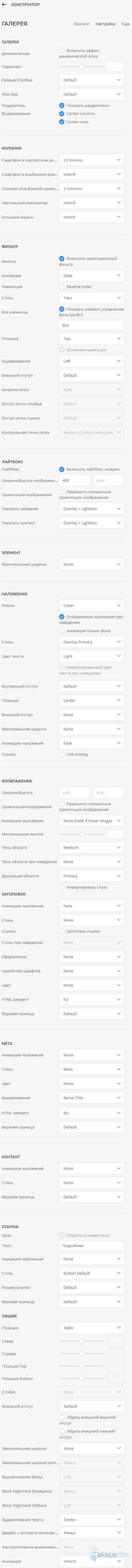Open the Настройки tab

coord(105,24)
